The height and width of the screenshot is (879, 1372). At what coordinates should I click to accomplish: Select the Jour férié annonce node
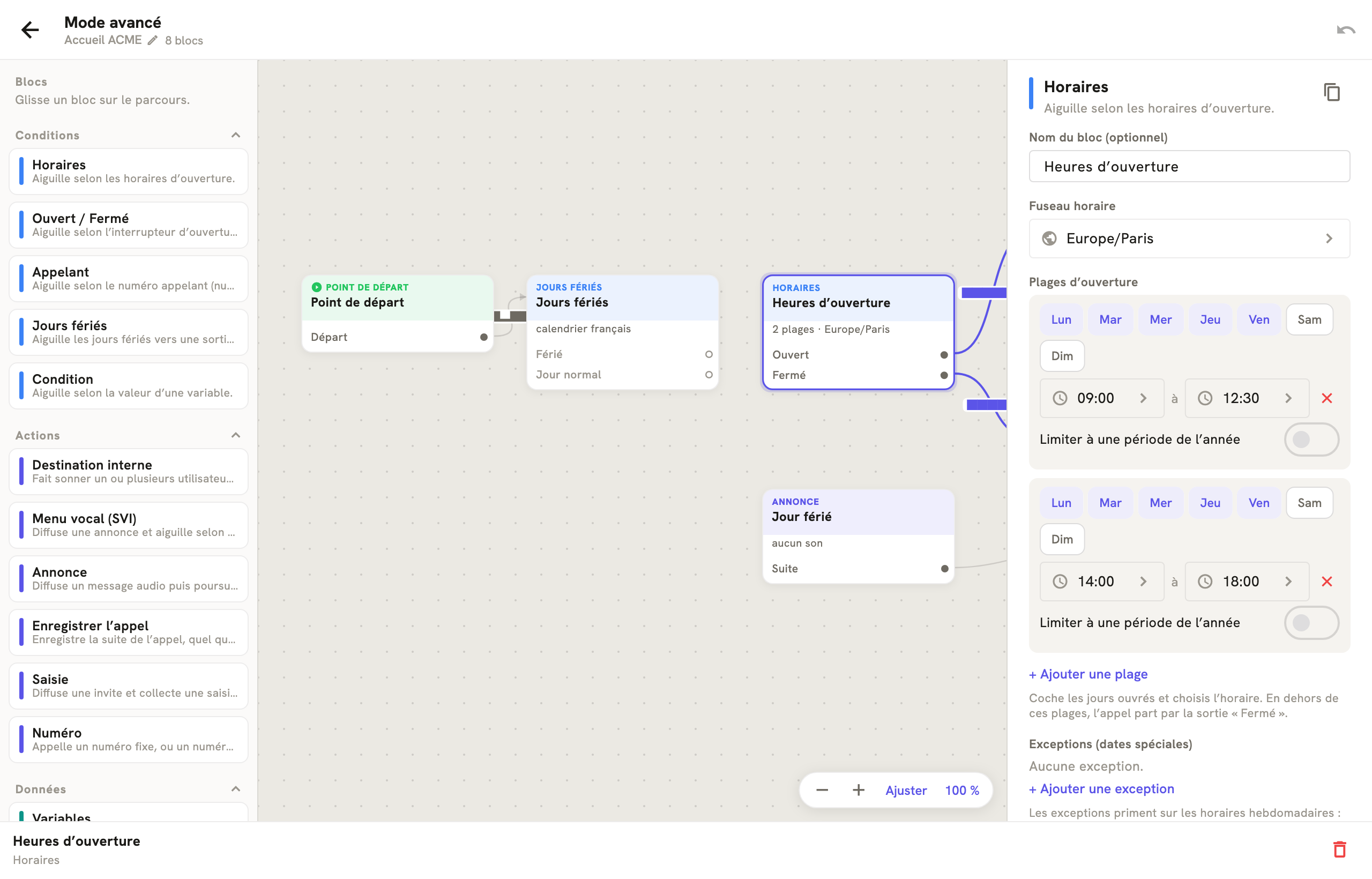pyautogui.click(x=858, y=537)
